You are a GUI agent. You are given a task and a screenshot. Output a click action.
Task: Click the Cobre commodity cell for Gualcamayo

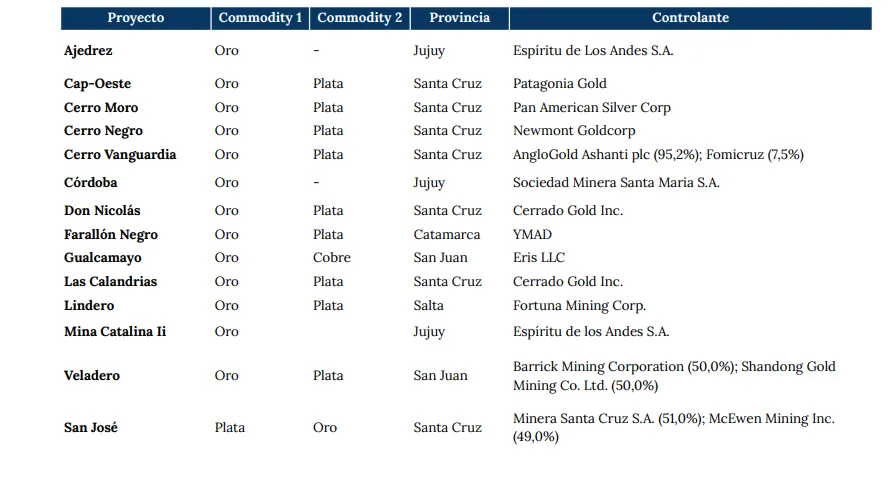tap(332, 258)
